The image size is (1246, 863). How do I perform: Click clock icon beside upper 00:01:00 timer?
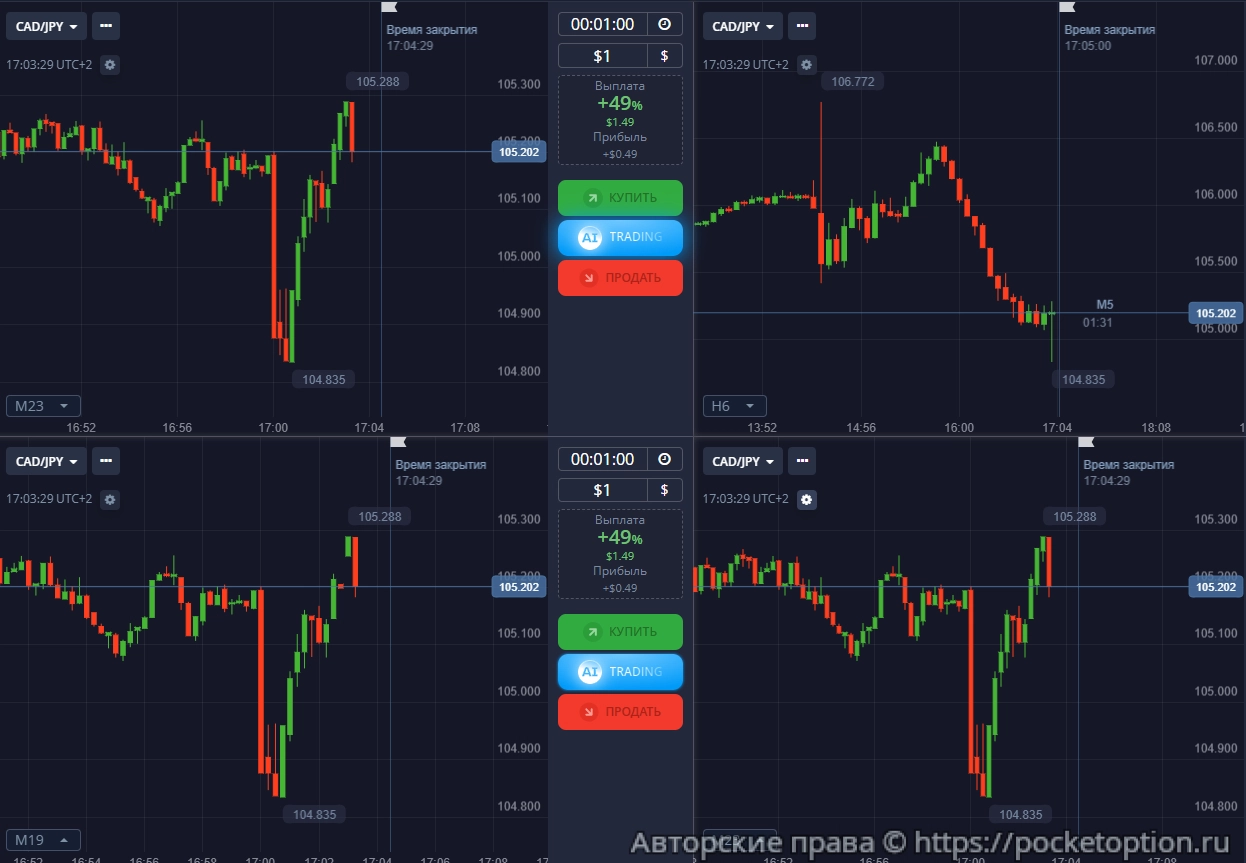click(x=665, y=25)
